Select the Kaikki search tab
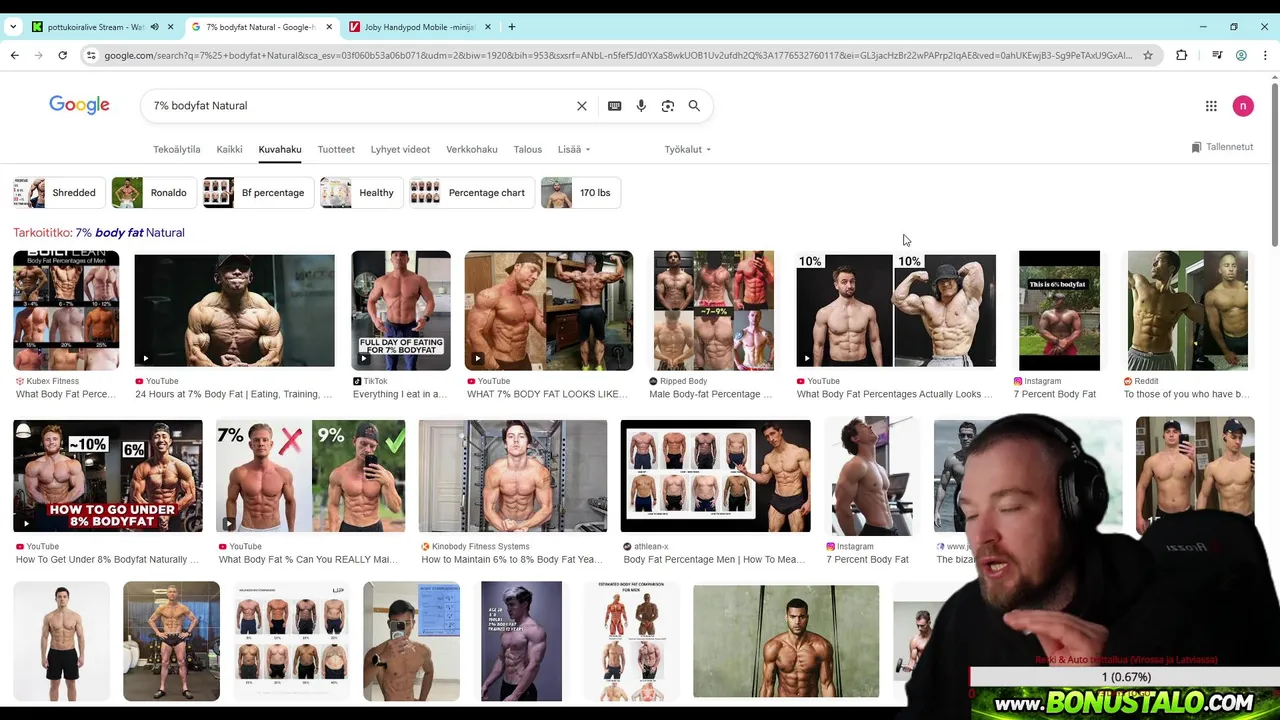Viewport: 1280px width, 720px height. coord(229,149)
